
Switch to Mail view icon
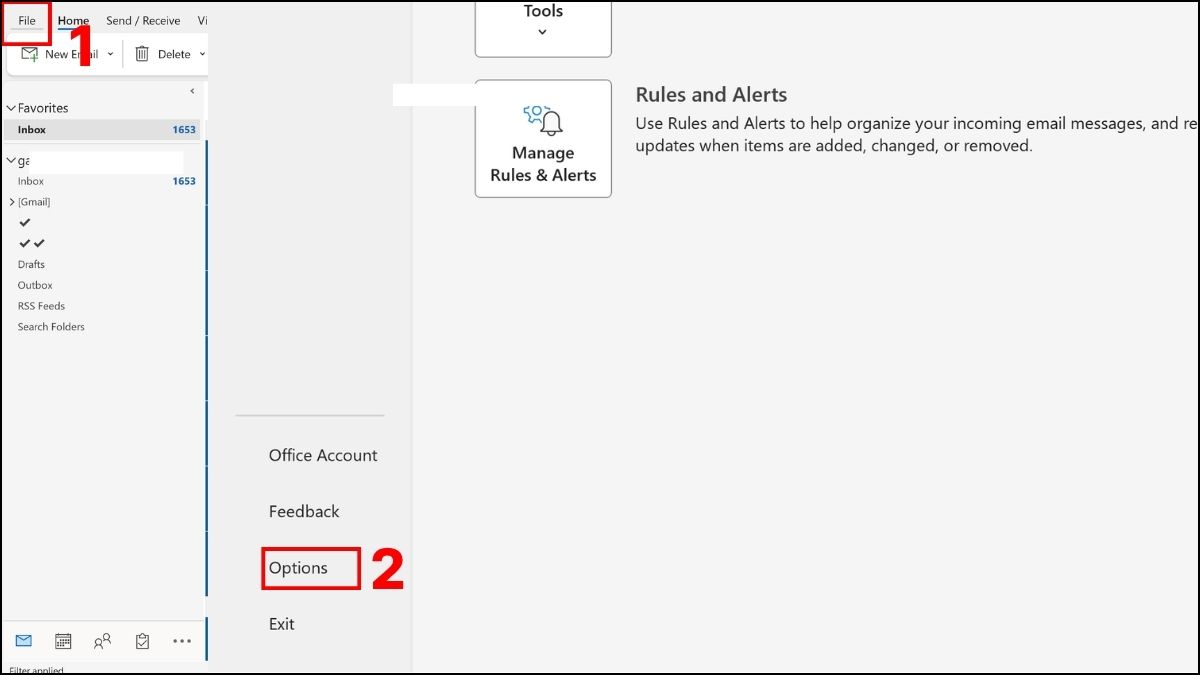click(x=23, y=641)
